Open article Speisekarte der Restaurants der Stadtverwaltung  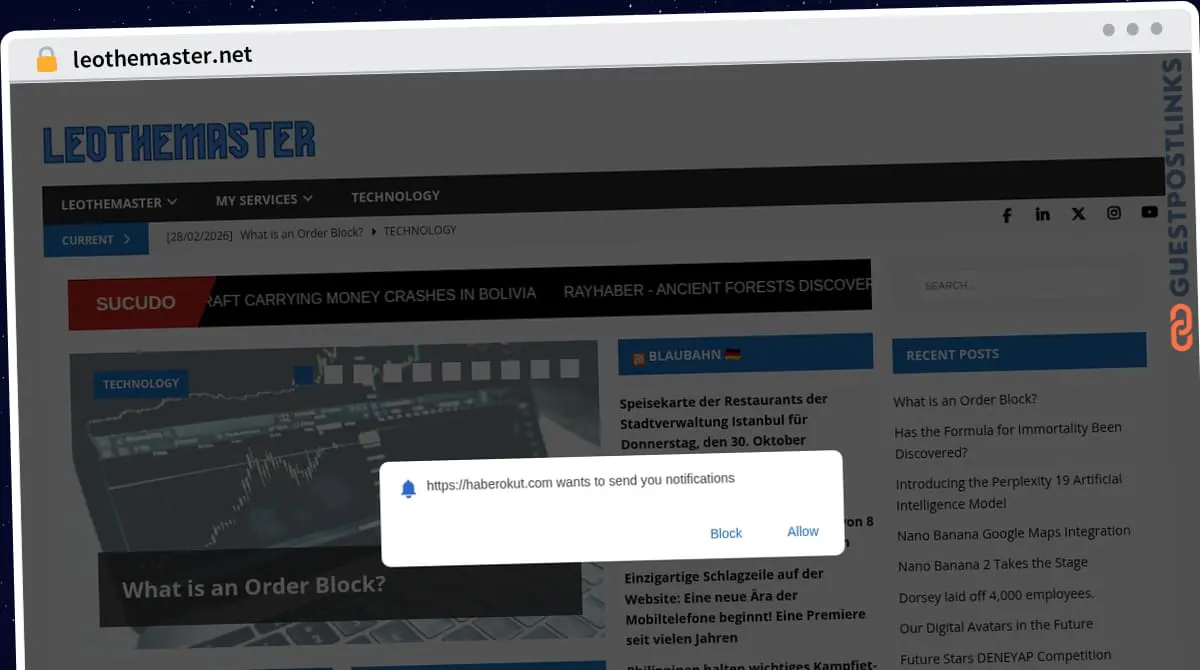[725, 420]
